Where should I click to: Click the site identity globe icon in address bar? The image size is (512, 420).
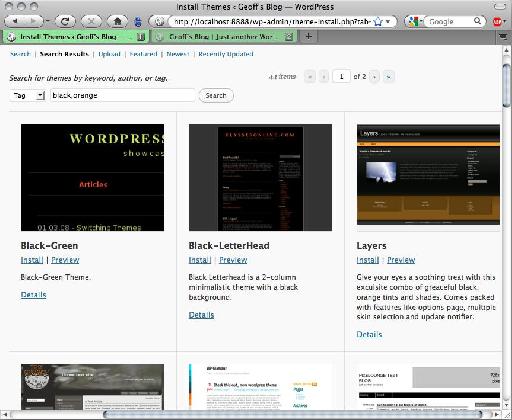click(x=160, y=21)
